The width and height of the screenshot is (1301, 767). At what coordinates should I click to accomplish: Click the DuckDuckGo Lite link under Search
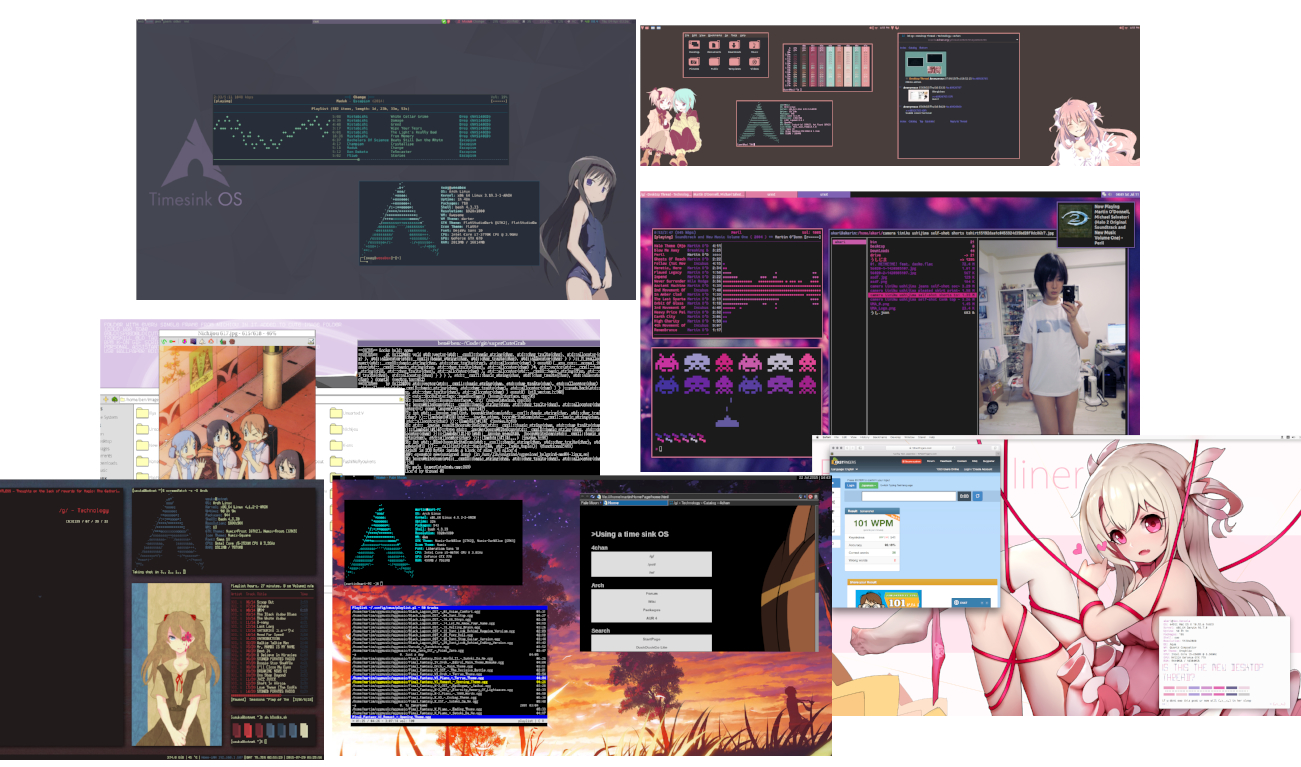(x=652, y=647)
